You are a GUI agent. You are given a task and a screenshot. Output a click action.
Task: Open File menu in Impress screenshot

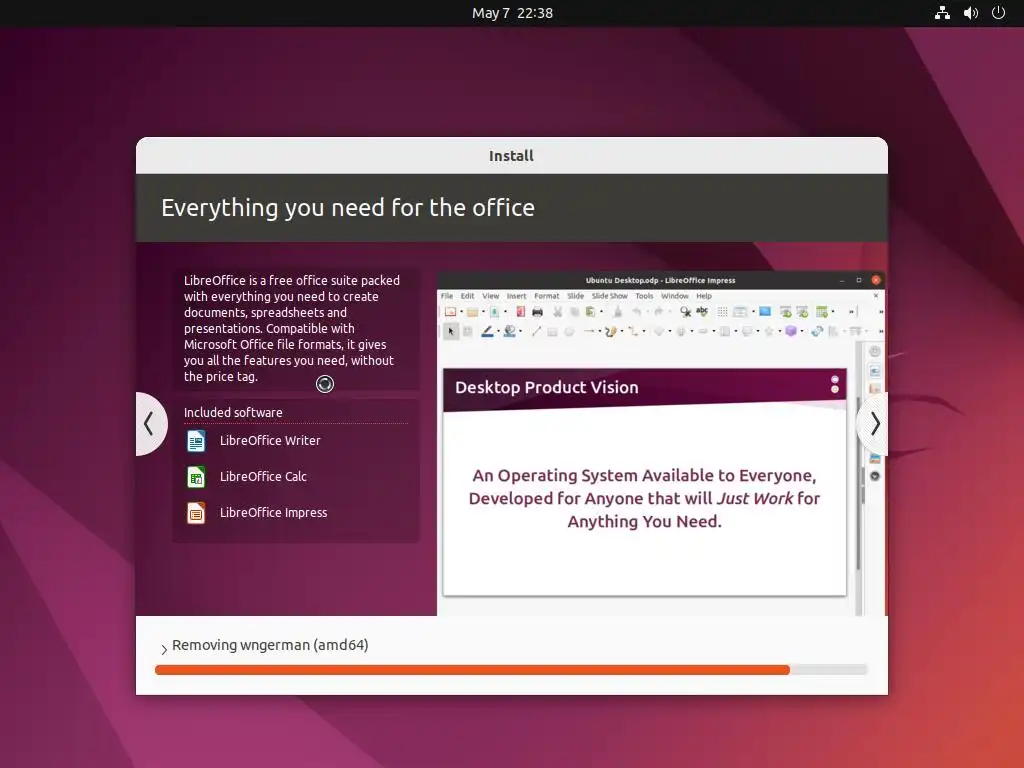point(447,296)
